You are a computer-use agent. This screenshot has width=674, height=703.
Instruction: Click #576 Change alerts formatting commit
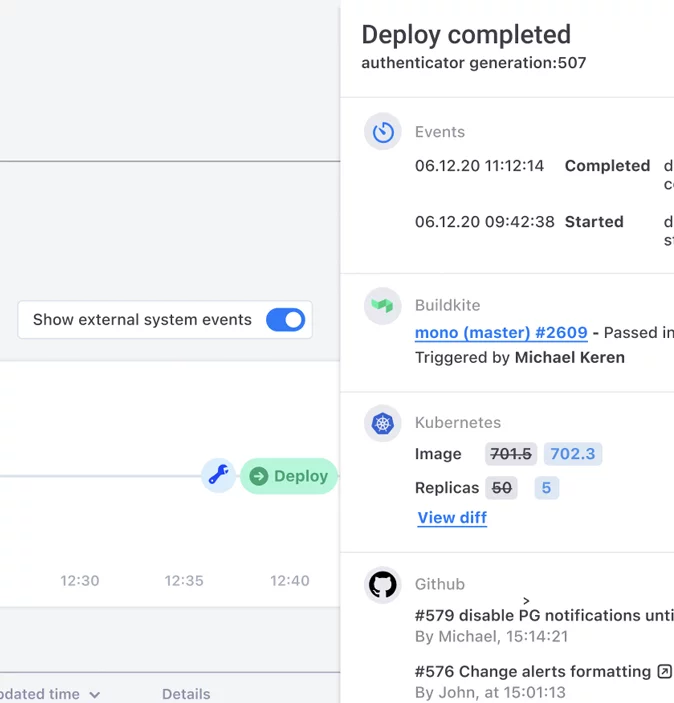(x=533, y=672)
